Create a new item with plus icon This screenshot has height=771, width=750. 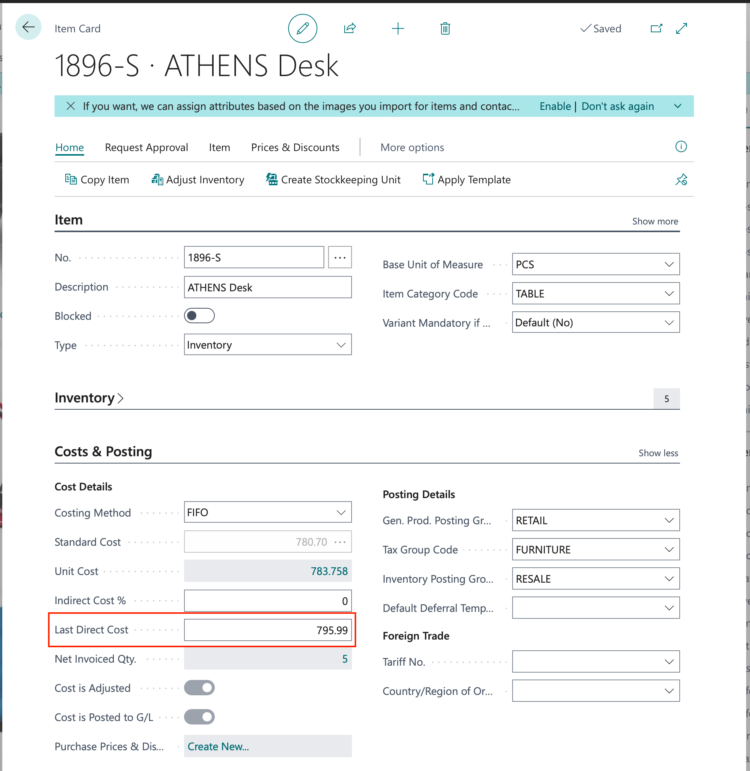point(398,29)
